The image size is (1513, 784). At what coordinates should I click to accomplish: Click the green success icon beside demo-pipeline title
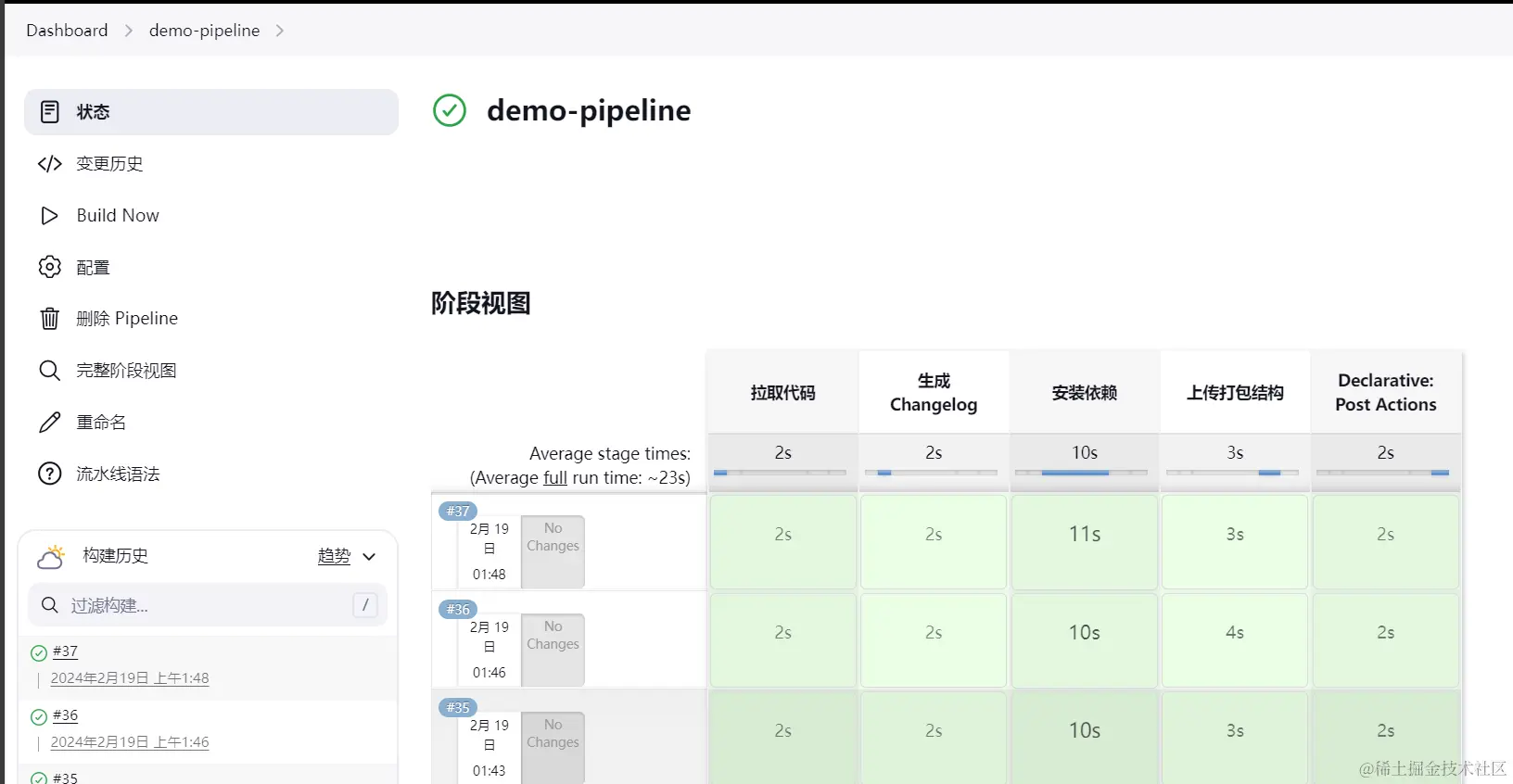(450, 110)
